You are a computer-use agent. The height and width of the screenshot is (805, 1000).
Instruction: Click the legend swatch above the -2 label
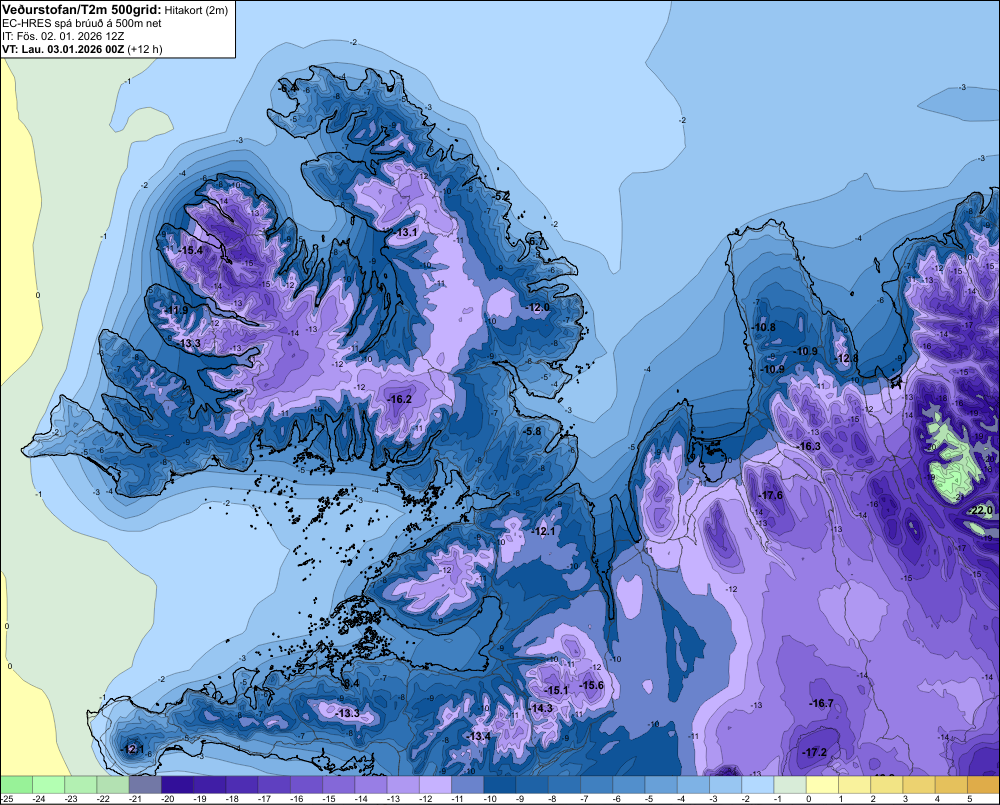[758, 784]
